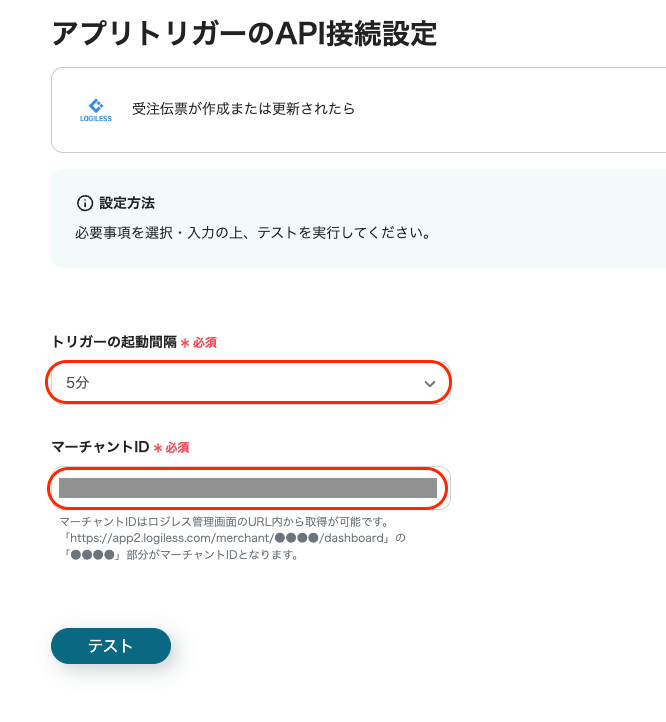The height and width of the screenshot is (722, 666).
Task: Click the info icon beside 設定方法
Action: [x=85, y=203]
